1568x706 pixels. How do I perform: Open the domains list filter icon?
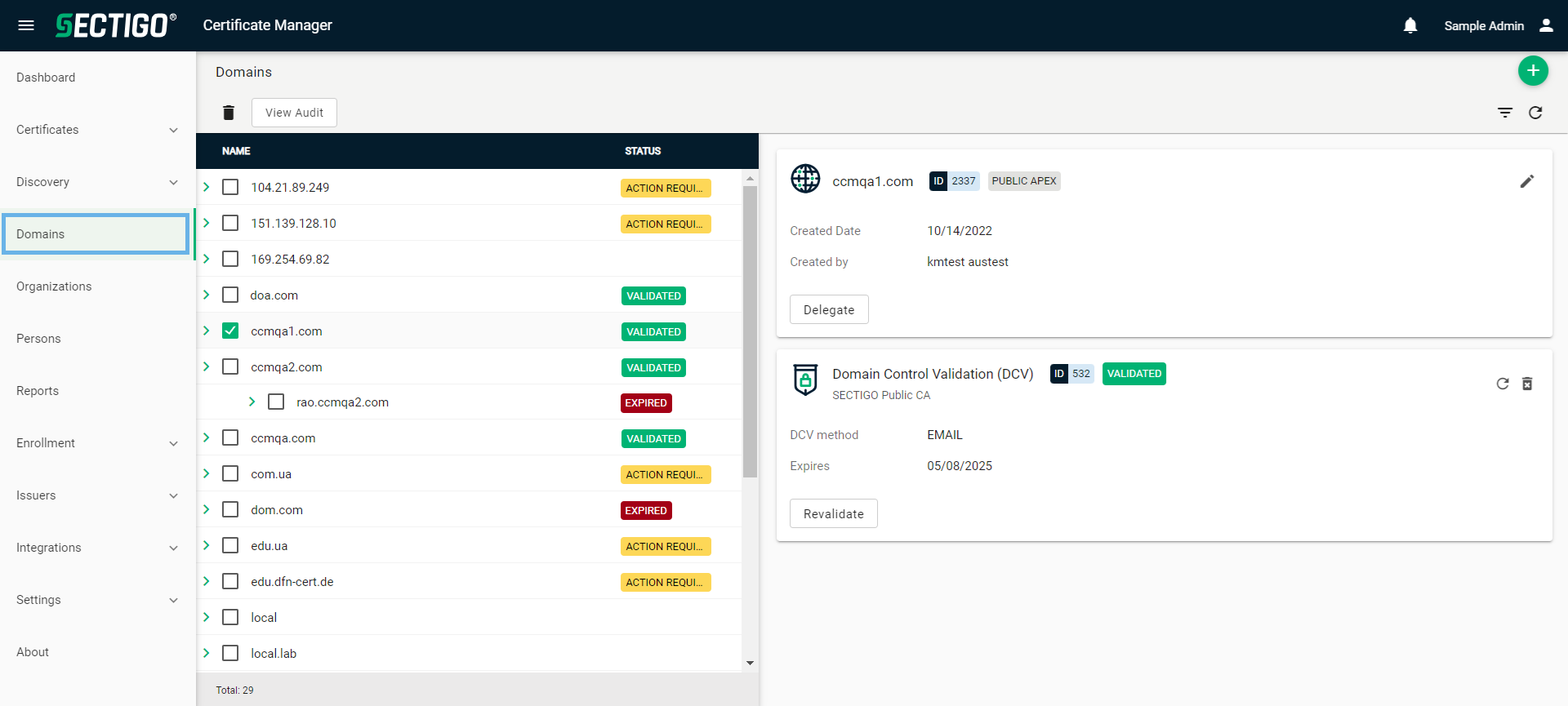1505,113
